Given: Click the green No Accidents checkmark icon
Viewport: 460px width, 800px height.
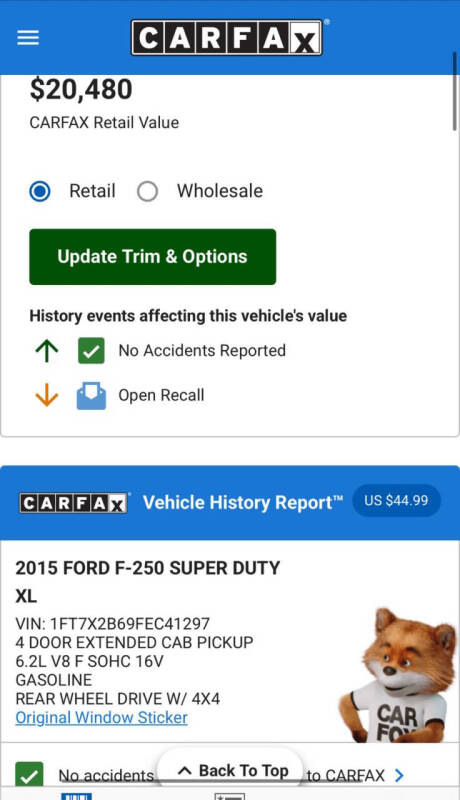Looking at the screenshot, I should (x=91, y=351).
